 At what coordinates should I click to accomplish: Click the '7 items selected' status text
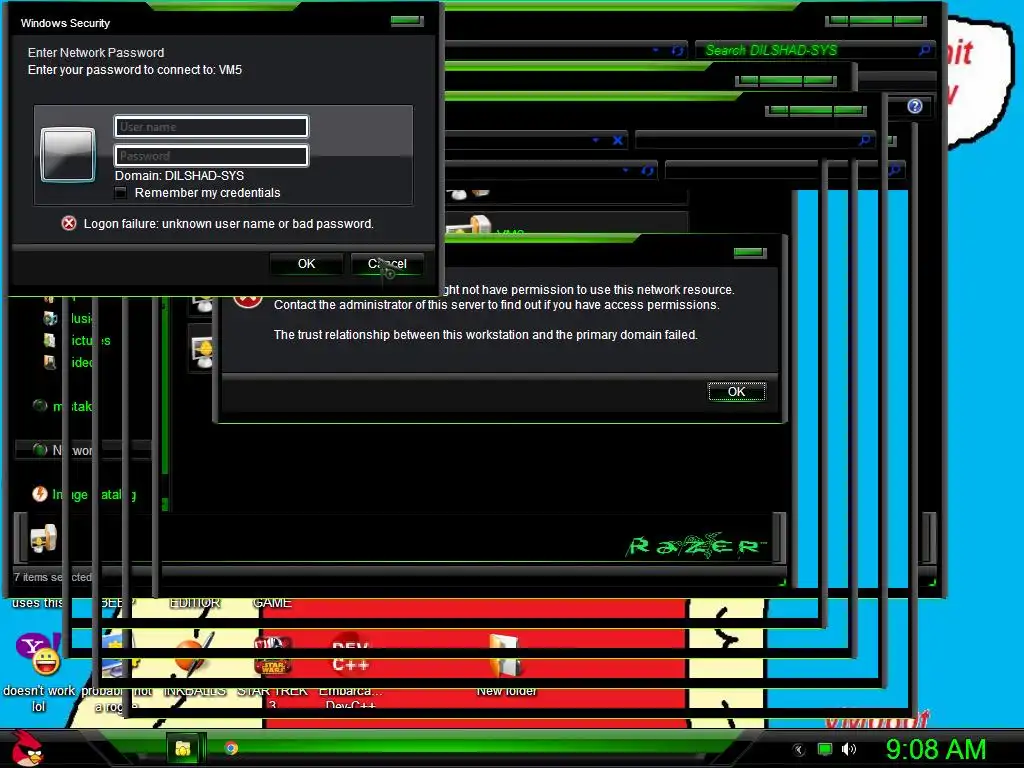pyautogui.click(x=54, y=577)
